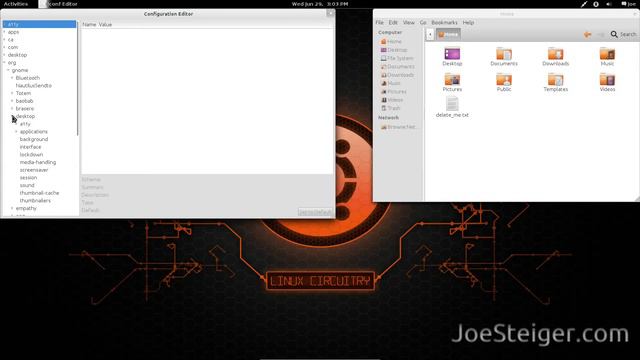Expand the top-level desktop tree node
Image resolution: width=640 pixels, height=360 pixels.
click(x=4, y=55)
